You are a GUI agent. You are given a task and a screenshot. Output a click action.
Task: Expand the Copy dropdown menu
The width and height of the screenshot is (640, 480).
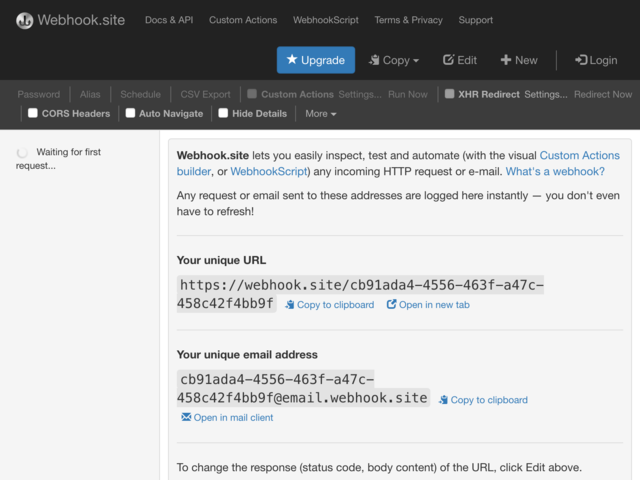pos(394,60)
